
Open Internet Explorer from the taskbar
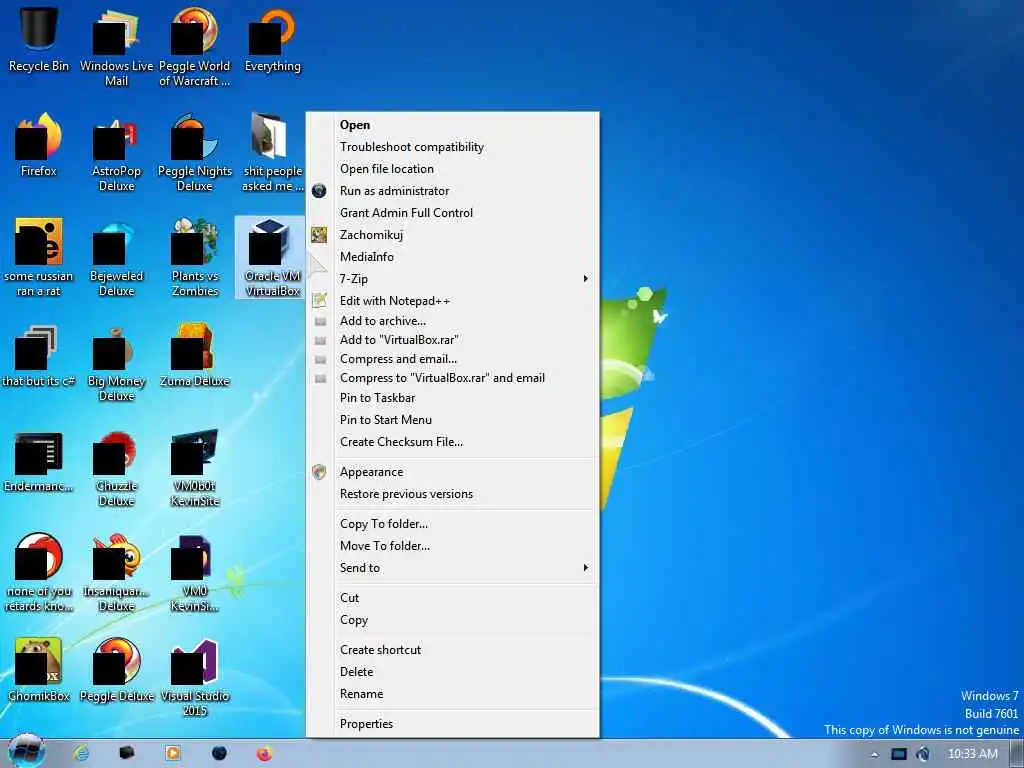pos(81,753)
